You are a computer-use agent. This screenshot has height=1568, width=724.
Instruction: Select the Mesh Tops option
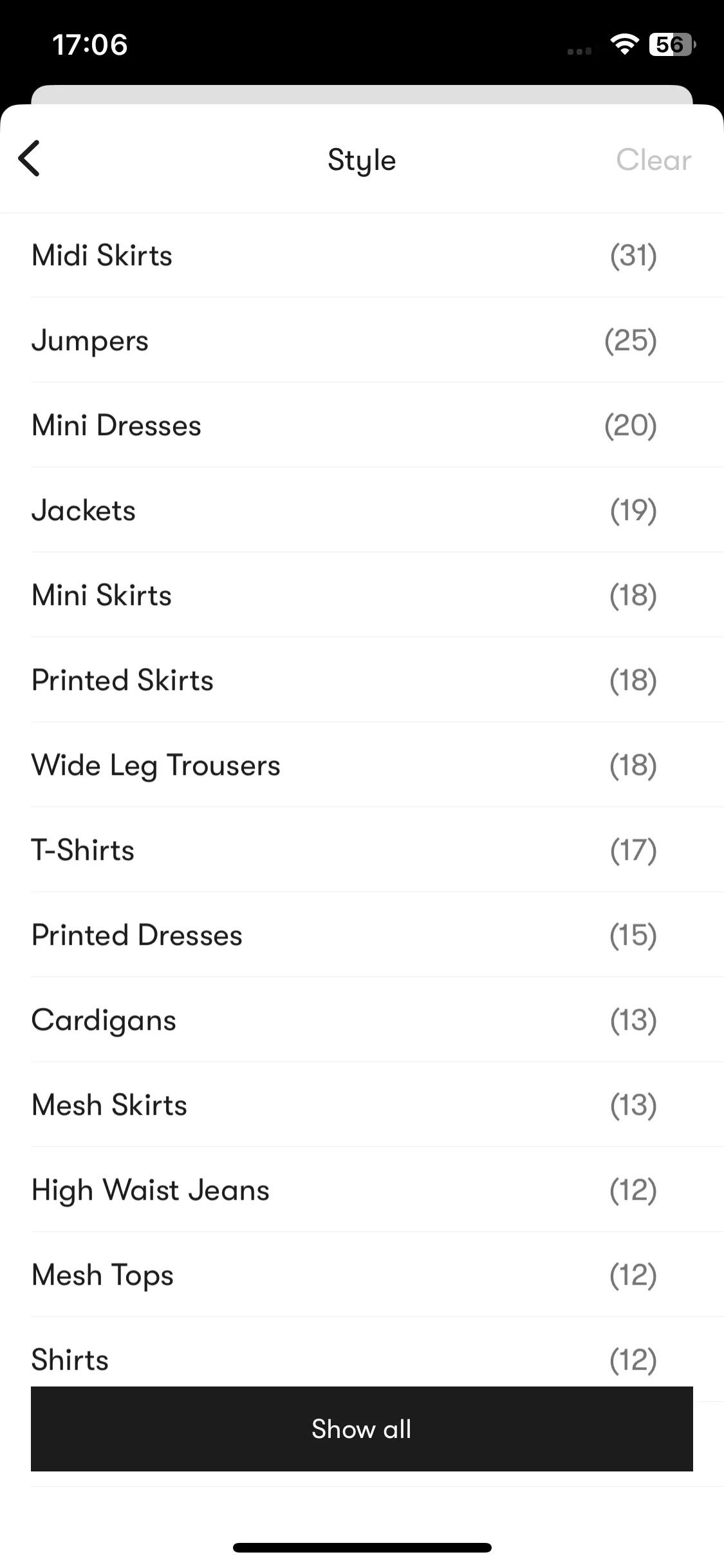362,1275
